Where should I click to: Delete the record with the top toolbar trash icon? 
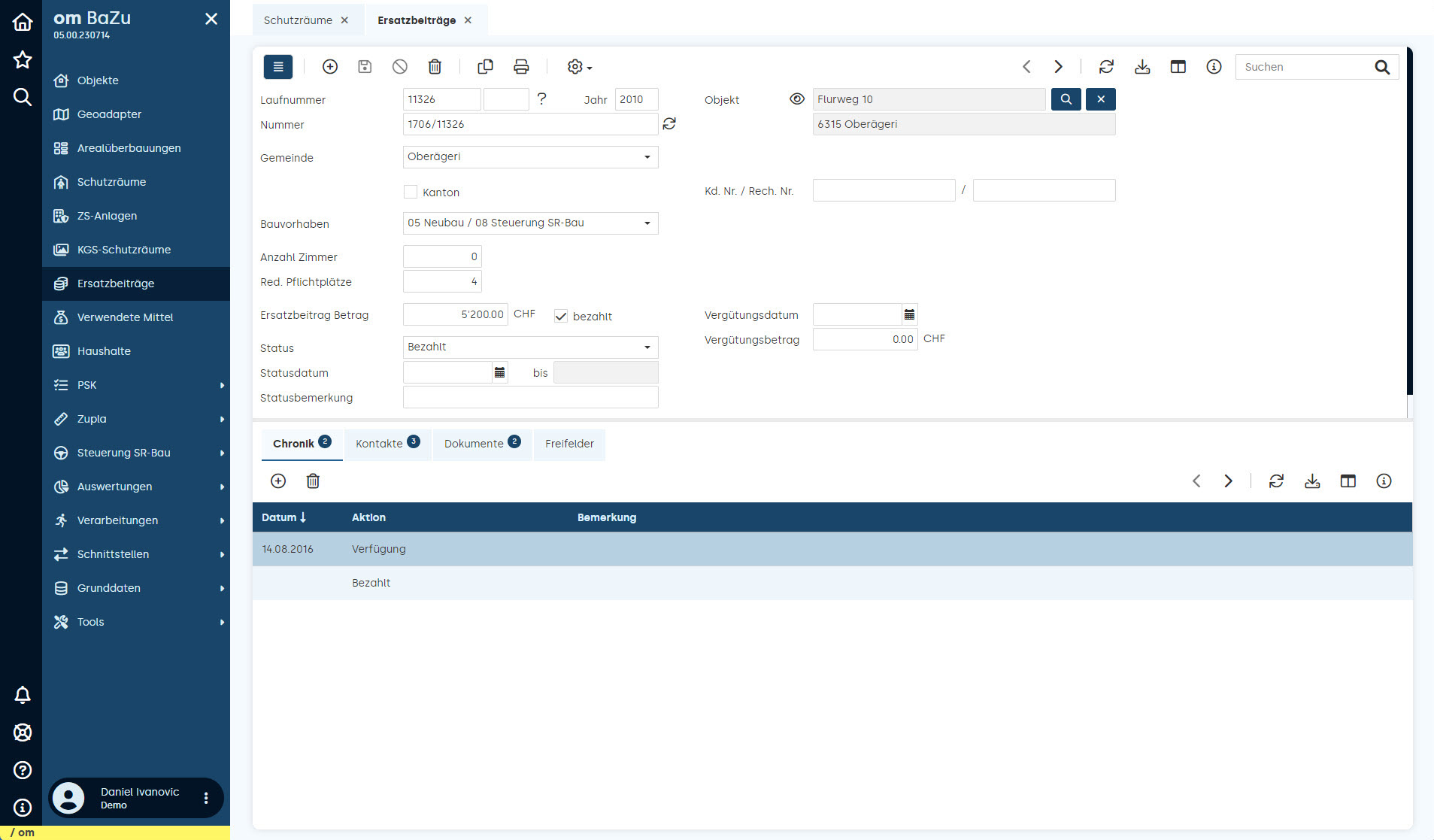pos(435,67)
